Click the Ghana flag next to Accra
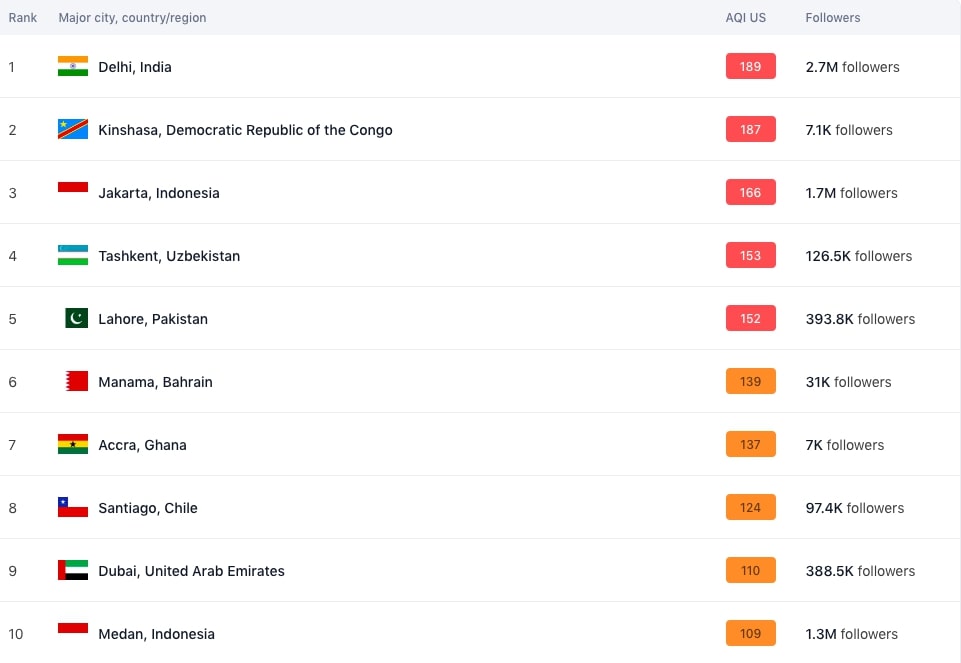Screen dimensions: 961x663 click(x=73, y=444)
